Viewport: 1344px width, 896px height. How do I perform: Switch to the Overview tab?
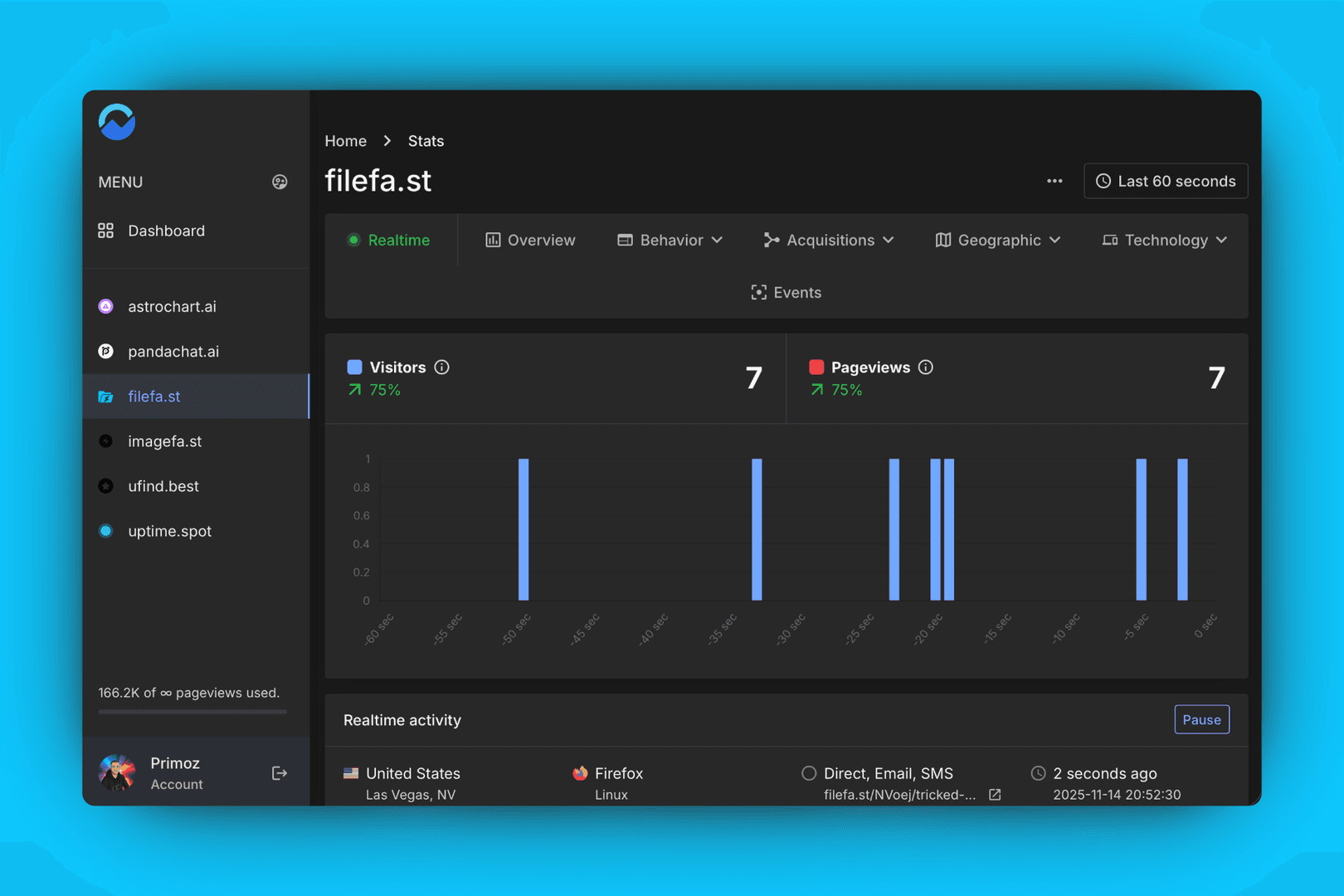[529, 240]
